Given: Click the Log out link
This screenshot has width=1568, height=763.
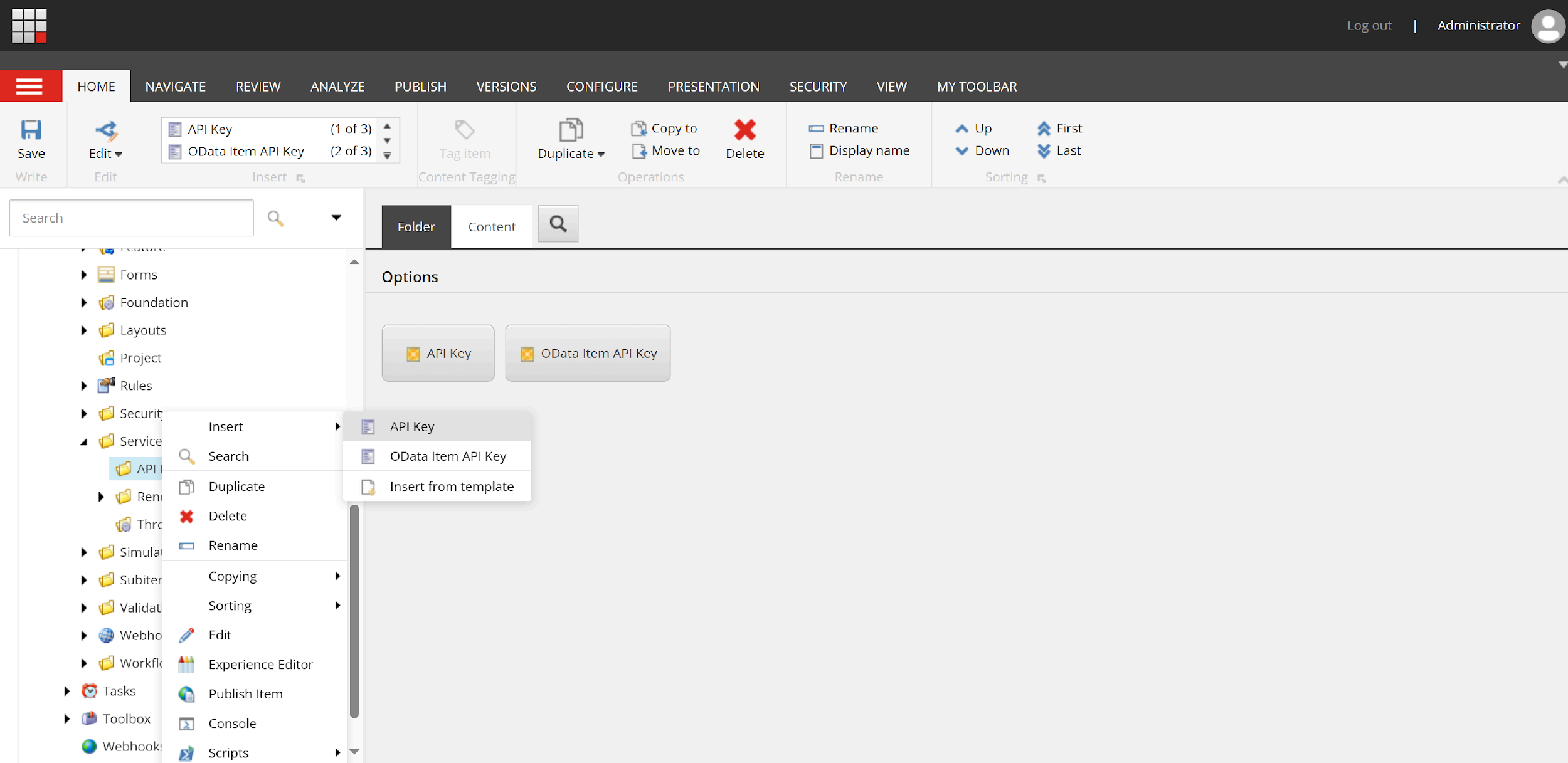Looking at the screenshot, I should pyautogui.click(x=1369, y=26).
